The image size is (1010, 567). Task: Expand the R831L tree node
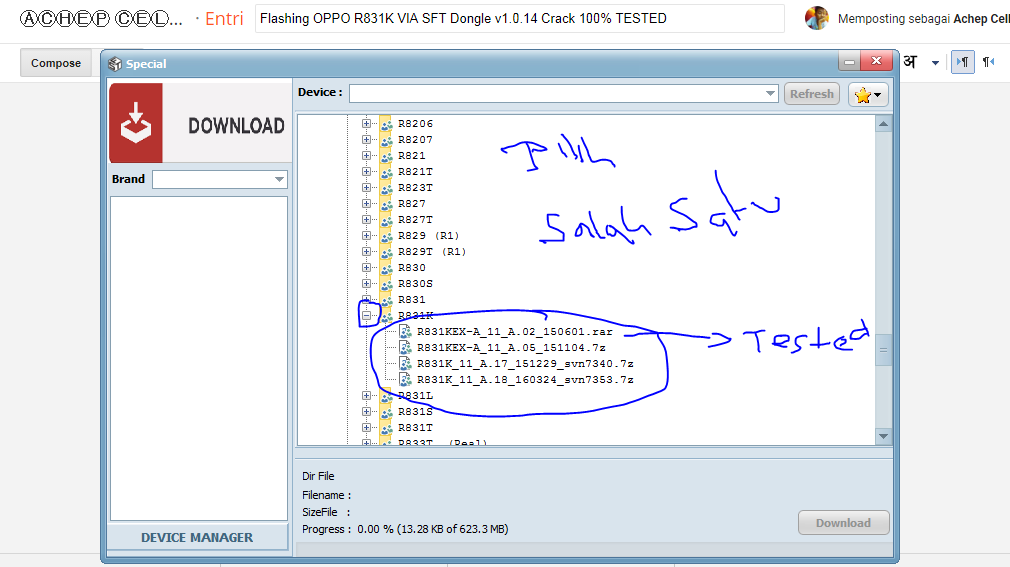(366, 396)
